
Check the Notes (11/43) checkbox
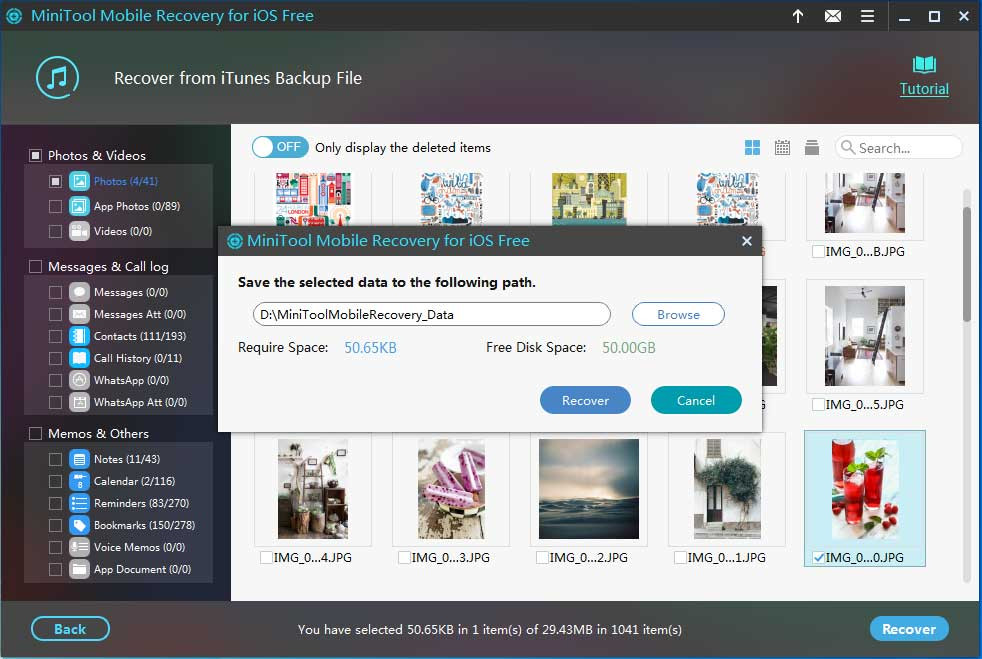pos(55,459)
